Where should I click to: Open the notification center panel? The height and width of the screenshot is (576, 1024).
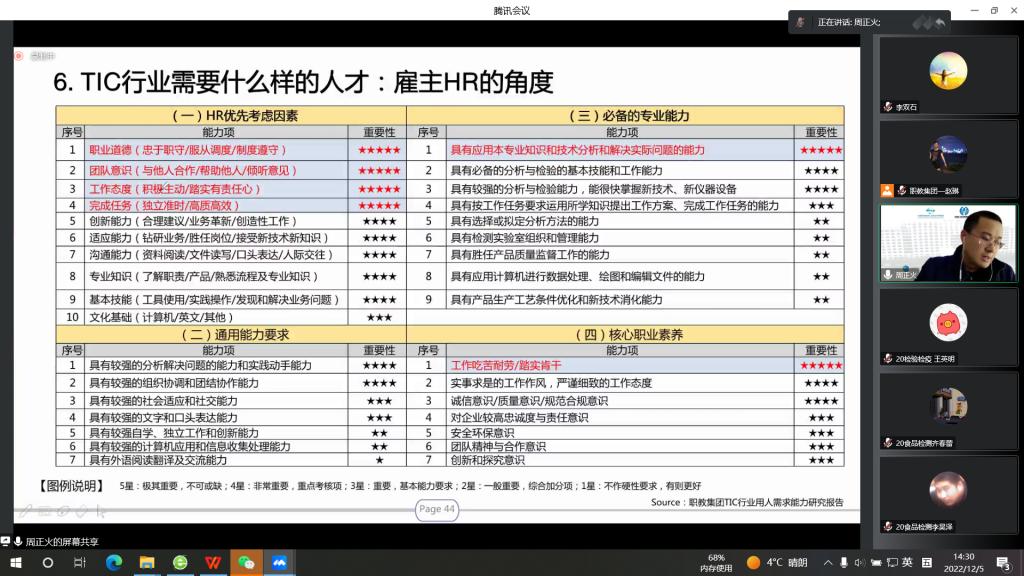pos(1003,562)
